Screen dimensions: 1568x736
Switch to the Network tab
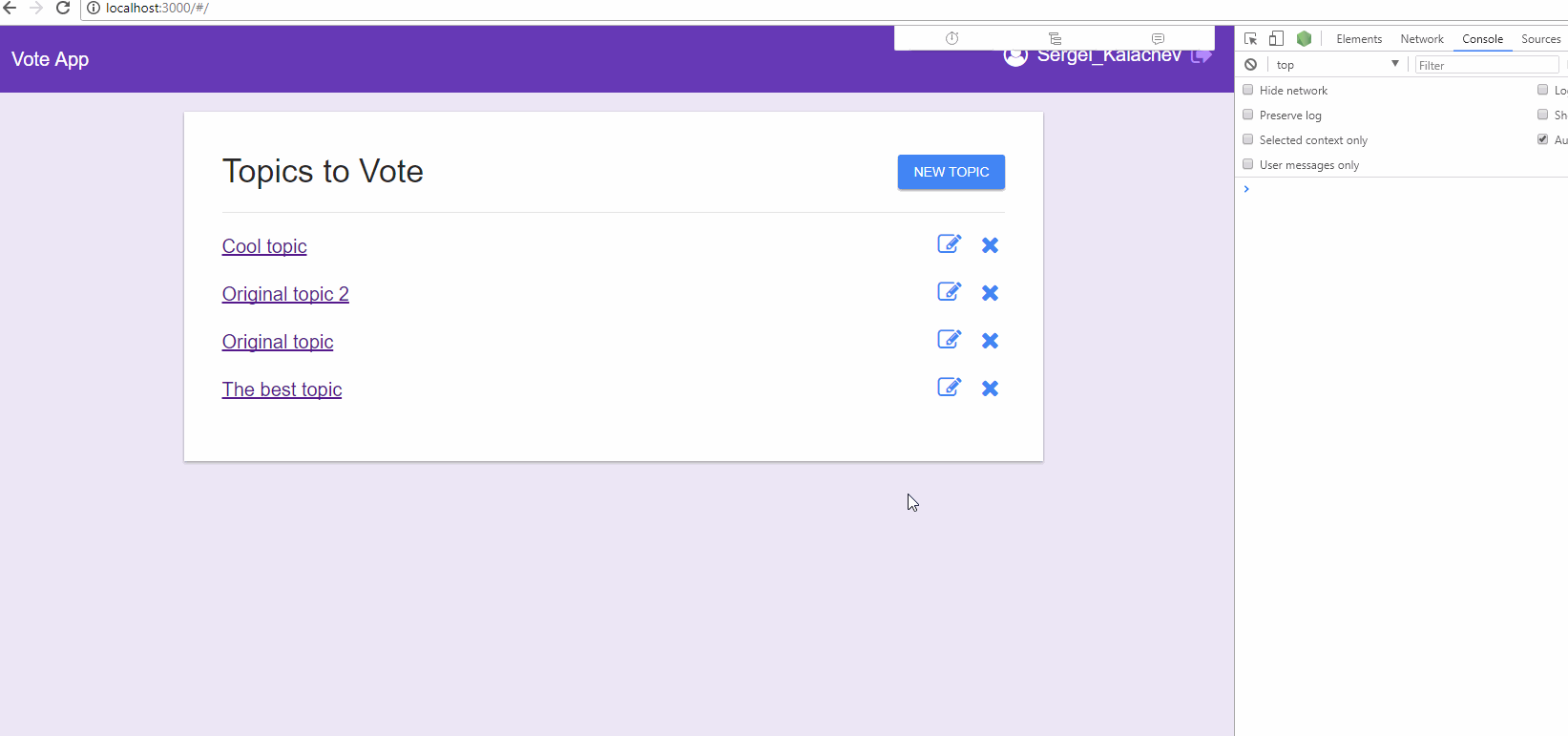click(1422, 39)
